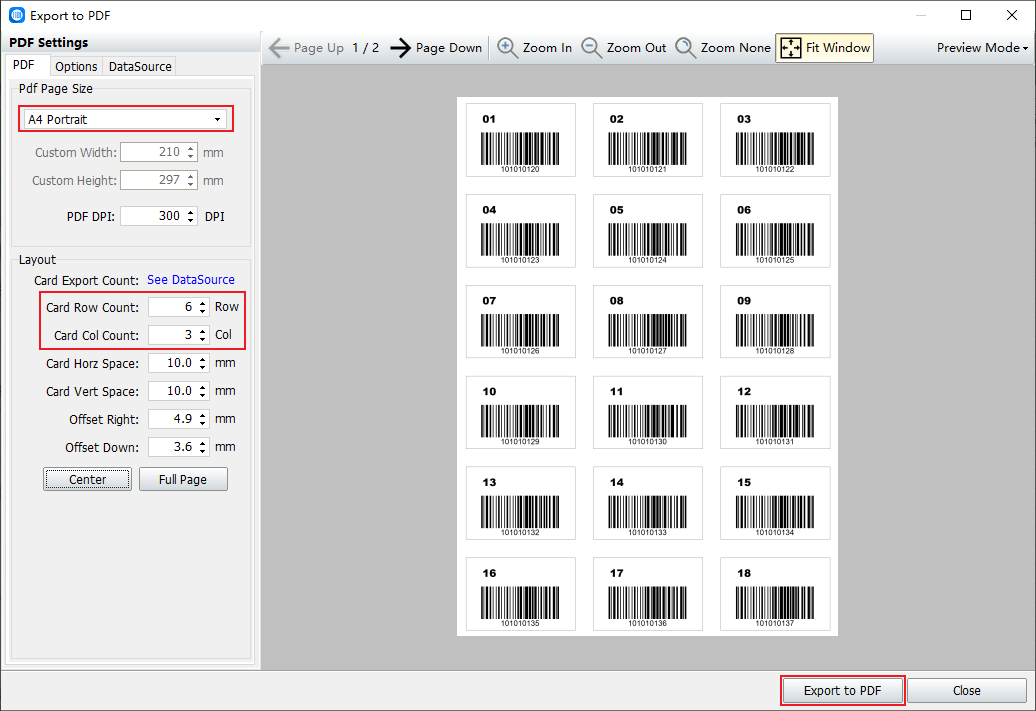Click the Export to PDF button
The image size is (1036, 711).
842,691
